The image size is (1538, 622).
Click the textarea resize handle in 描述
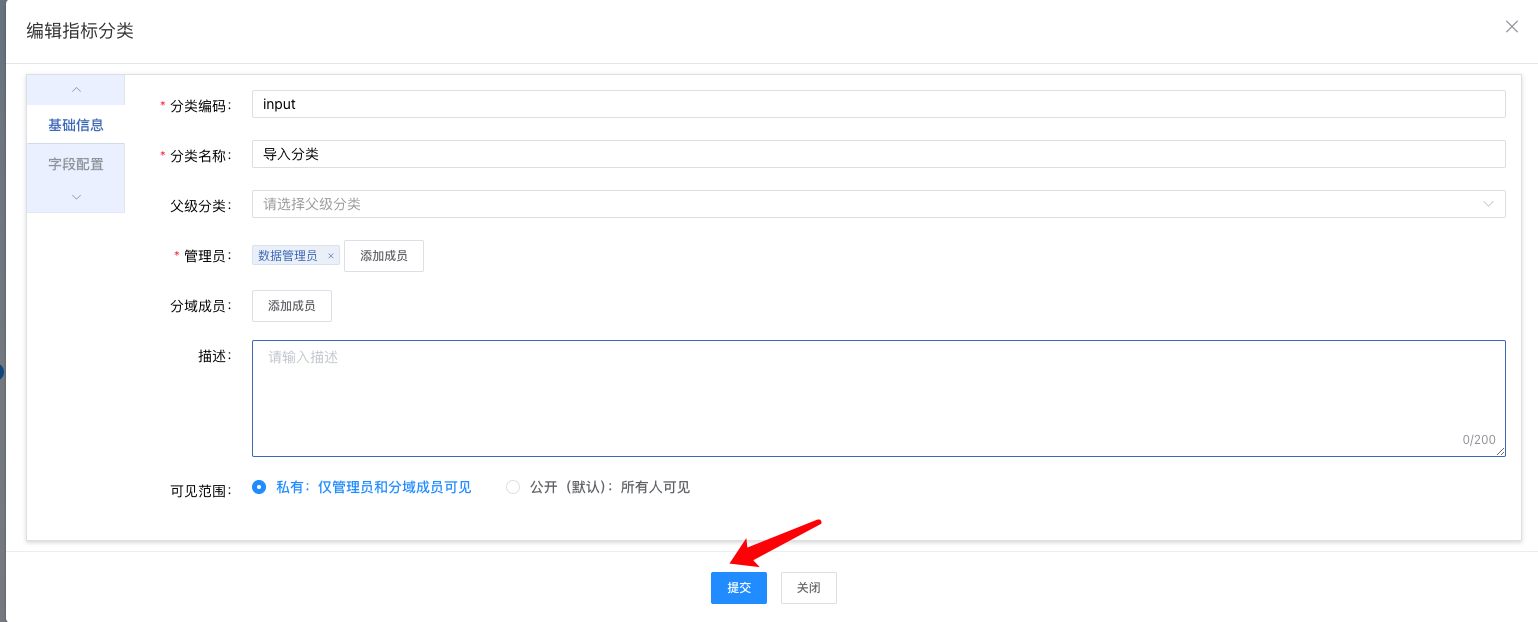[1500, 452]
